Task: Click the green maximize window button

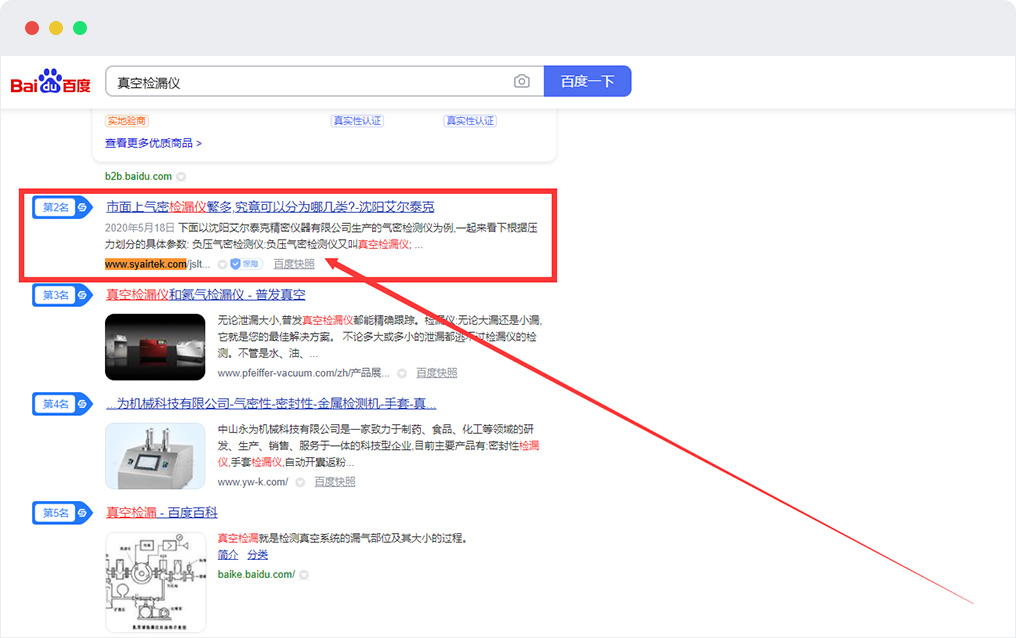Action: pyautogui.click(x=80, y=28)
